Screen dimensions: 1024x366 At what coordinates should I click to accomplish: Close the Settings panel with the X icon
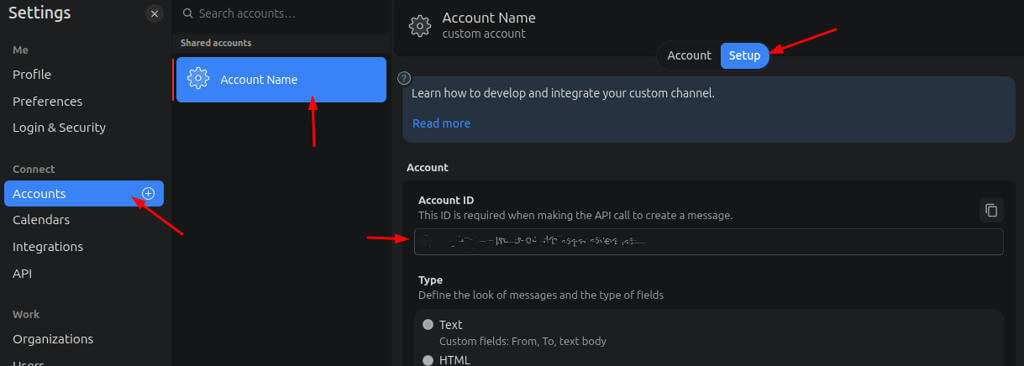155,14
